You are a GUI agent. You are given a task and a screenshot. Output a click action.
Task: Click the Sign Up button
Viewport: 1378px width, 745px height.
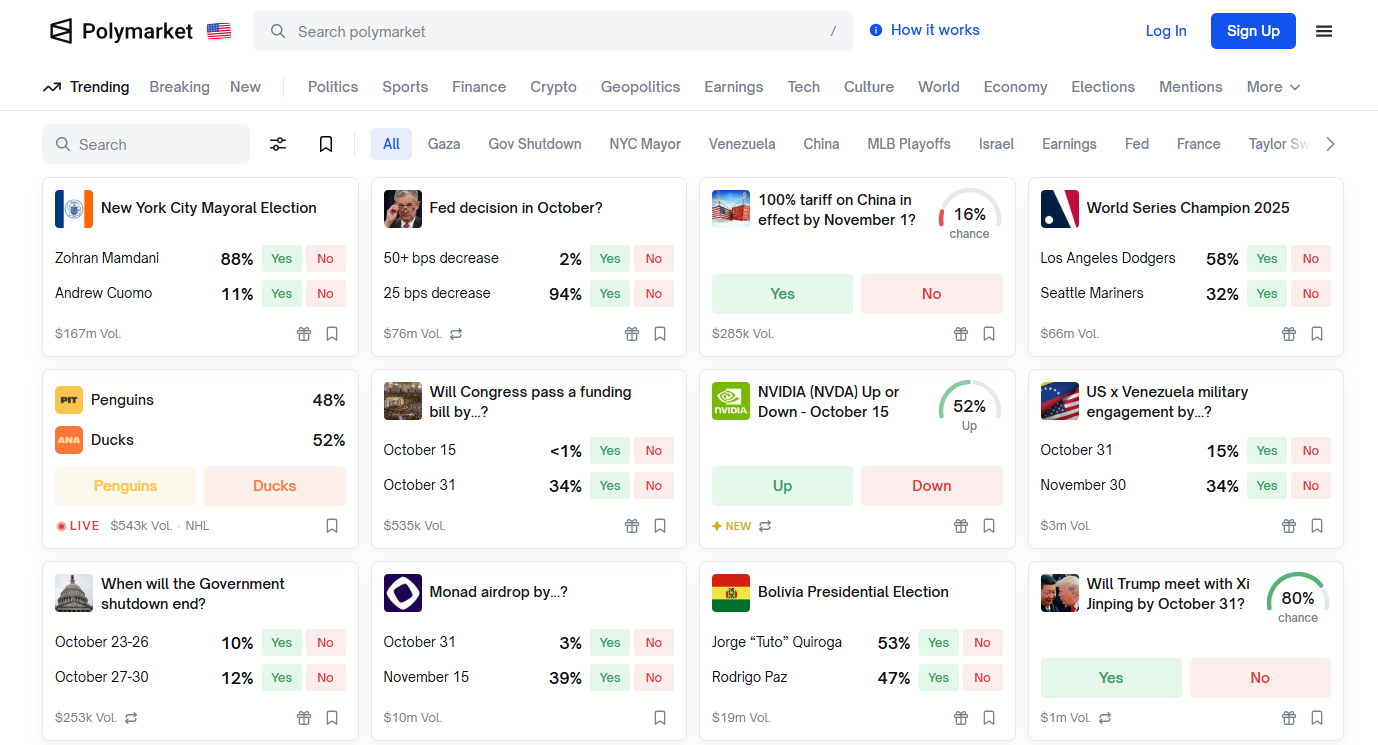click(x=1252, y=31)
